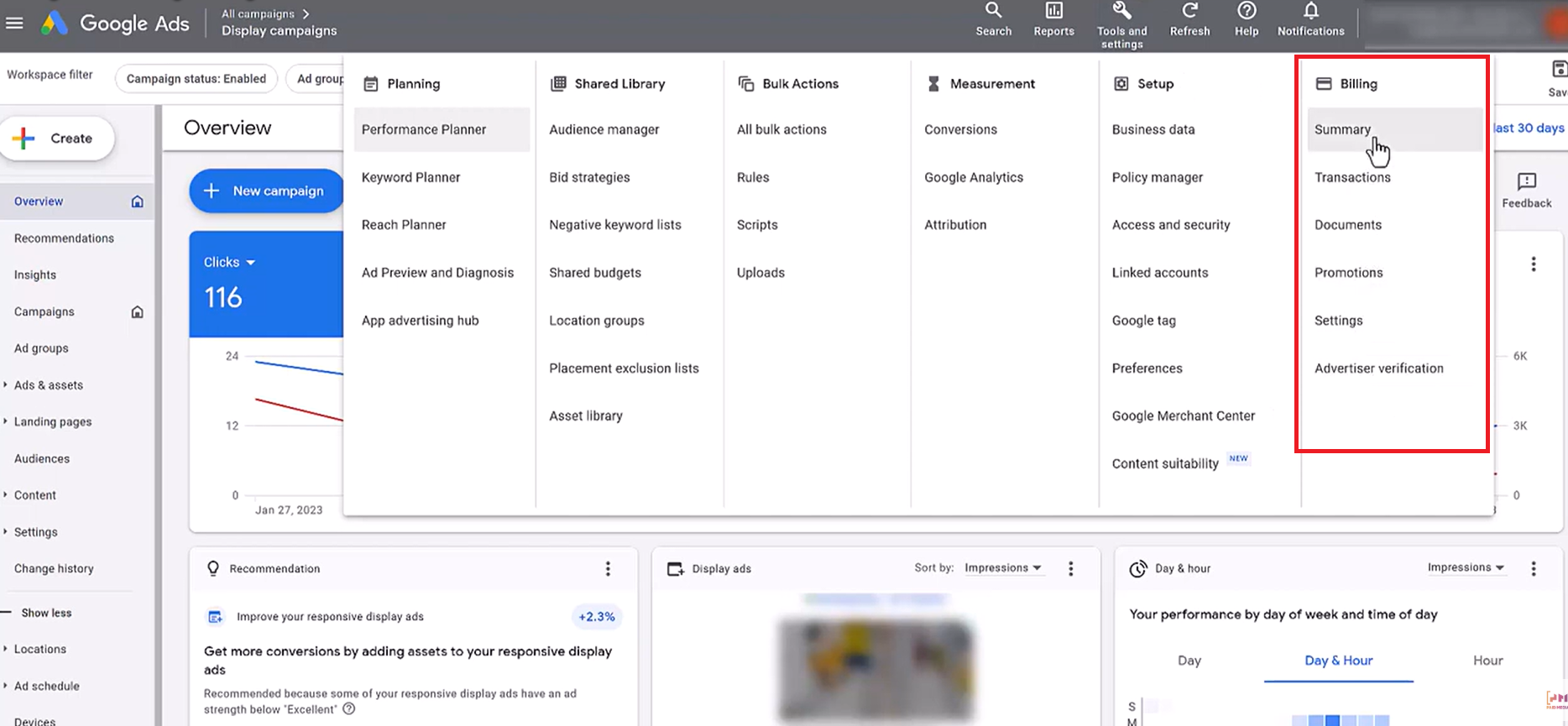Click home icon beside Overview
The width and height of the screenshot is (1568, 726).
click(x=138, y=201)
